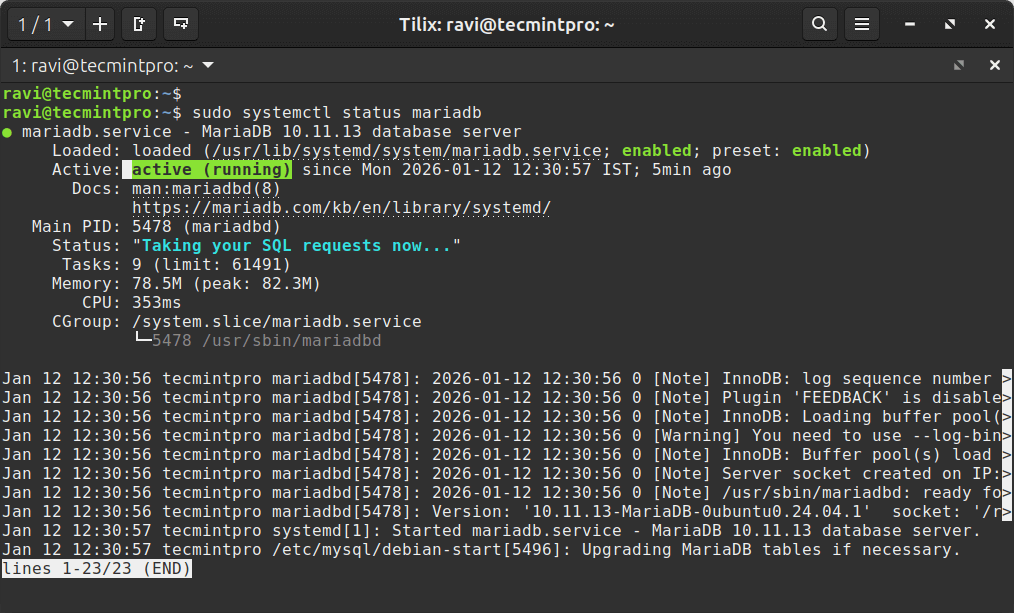
Task: Open the Tilix hamburger menu
Action: tap(861, 23)
